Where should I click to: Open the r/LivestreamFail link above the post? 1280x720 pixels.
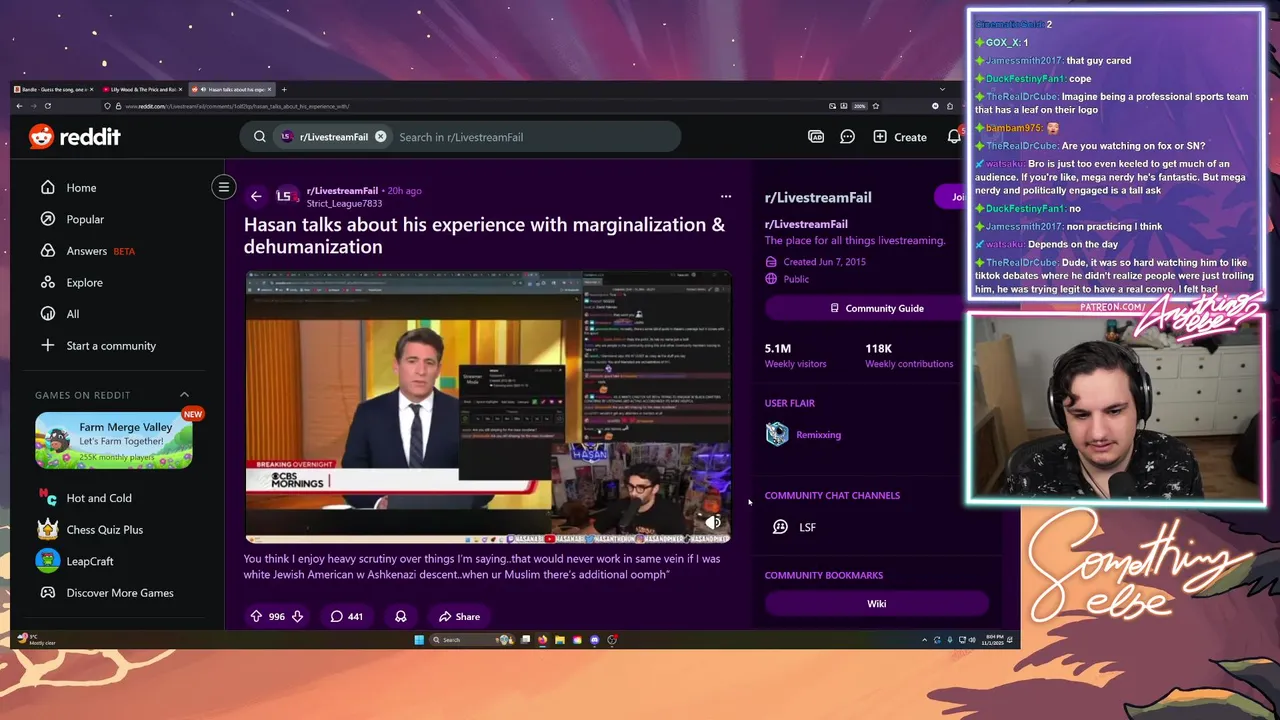tap(342, 190)
